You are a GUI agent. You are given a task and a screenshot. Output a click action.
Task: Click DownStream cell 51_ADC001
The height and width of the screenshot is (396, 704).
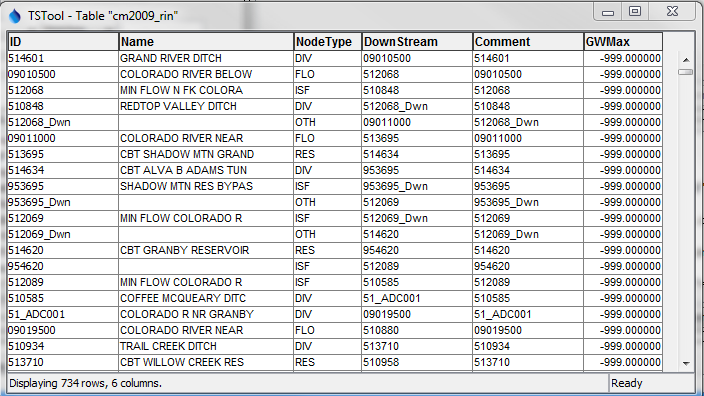click(417, 298)
